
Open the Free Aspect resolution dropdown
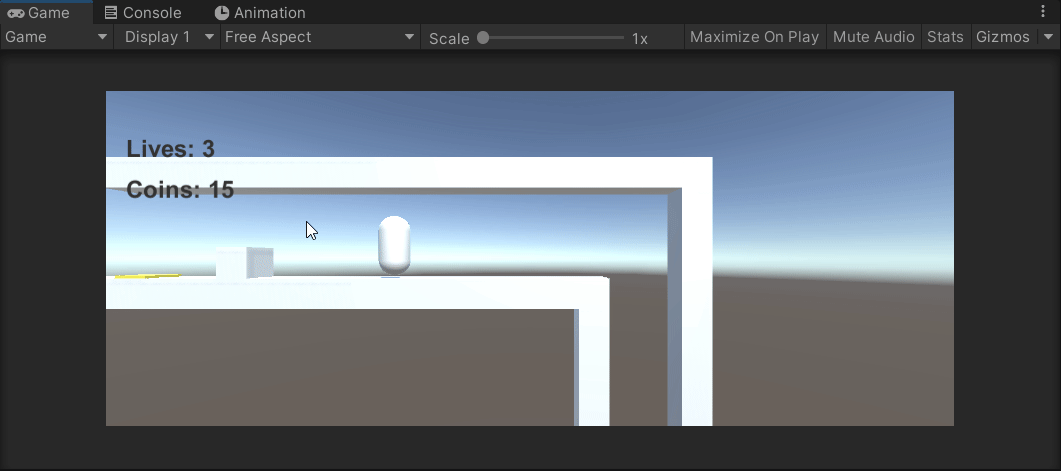pos(320,37)
